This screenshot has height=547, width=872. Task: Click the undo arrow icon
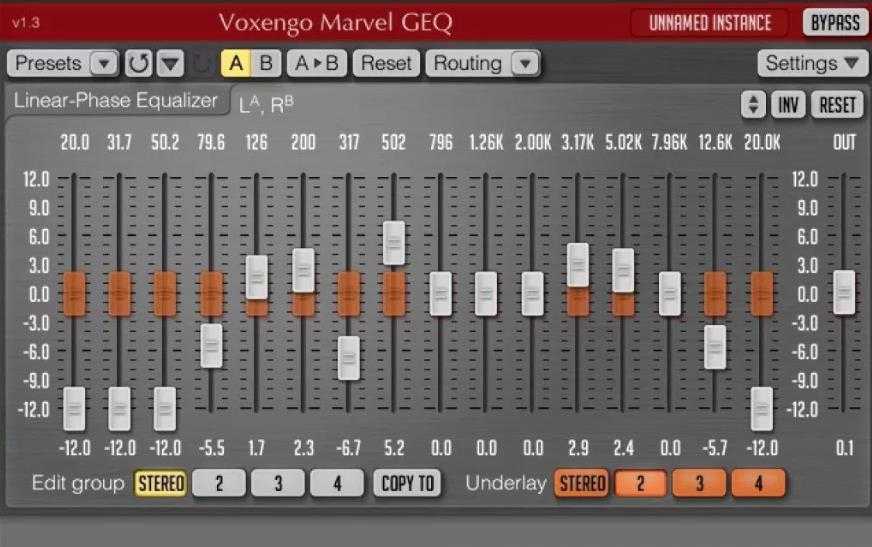click(x=139, y=64)
